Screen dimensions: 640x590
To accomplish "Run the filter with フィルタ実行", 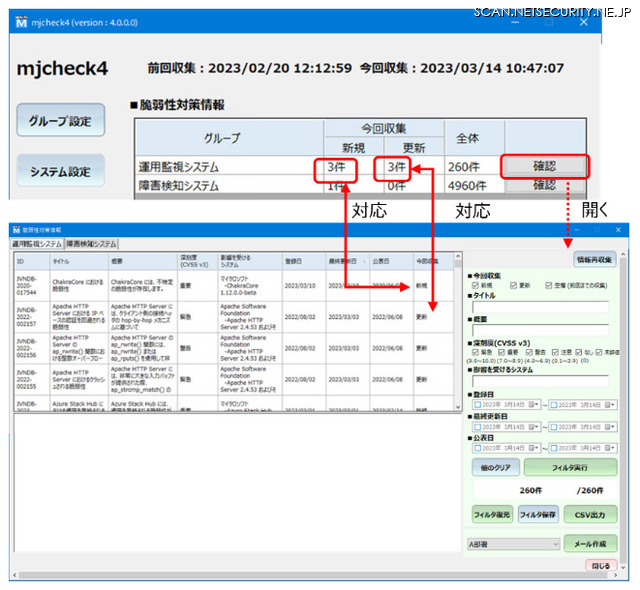I will [571, 467].
